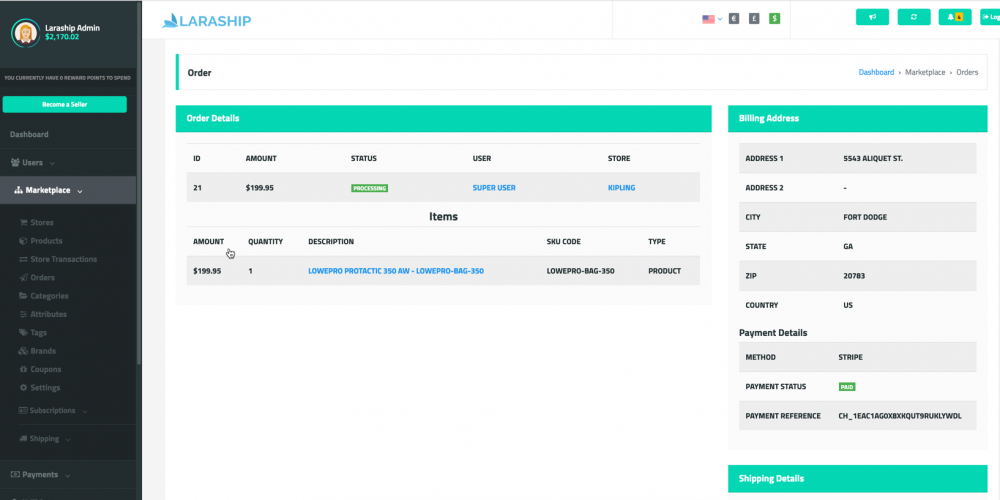Click the refresh icon button in header
Viewport: 1000px width, 500px height.
914,17
